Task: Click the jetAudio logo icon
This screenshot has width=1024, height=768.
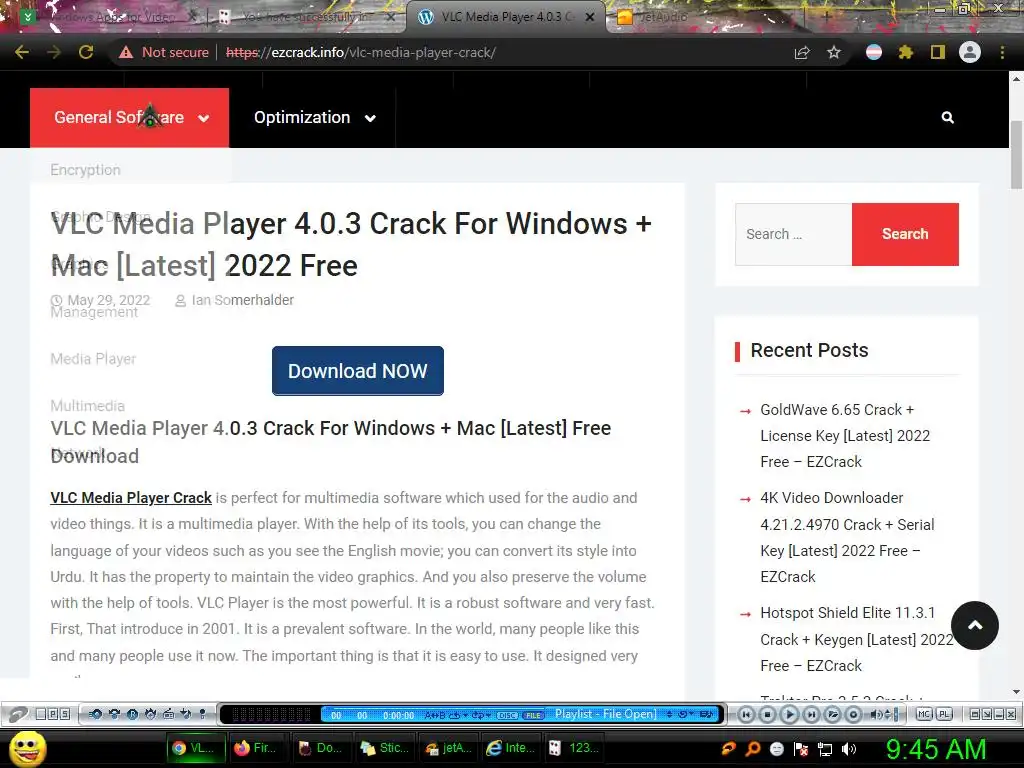Action: point(18,714)
